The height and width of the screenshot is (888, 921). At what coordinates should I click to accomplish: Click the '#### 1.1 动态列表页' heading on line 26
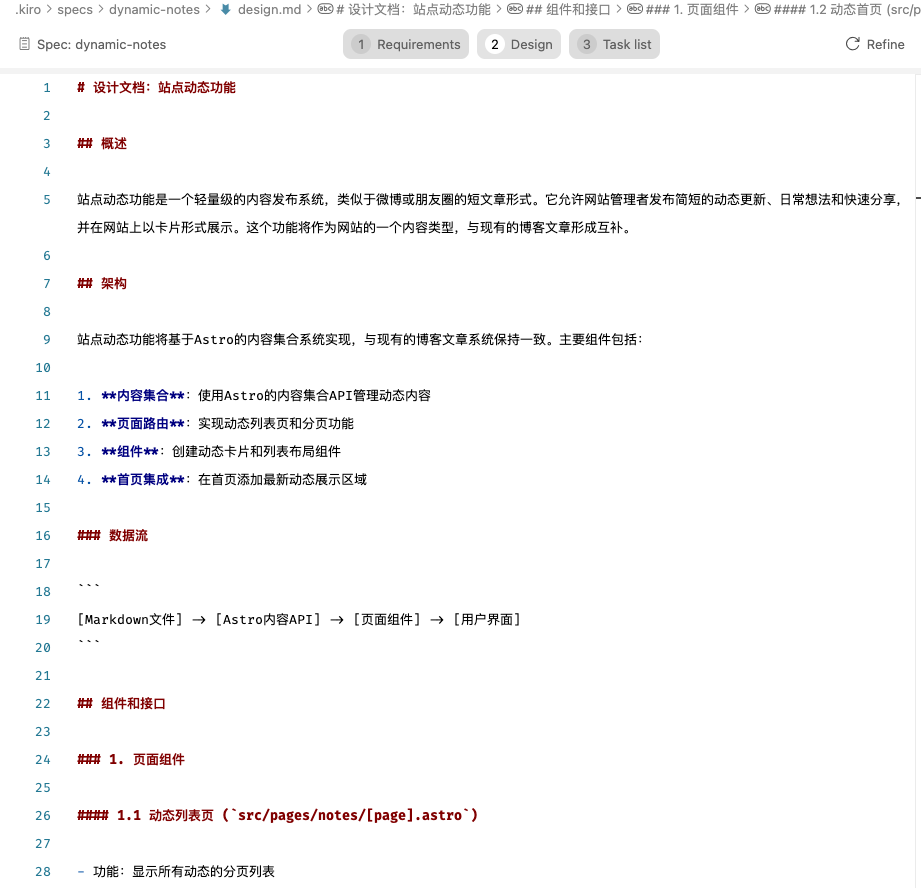point(277,815)
